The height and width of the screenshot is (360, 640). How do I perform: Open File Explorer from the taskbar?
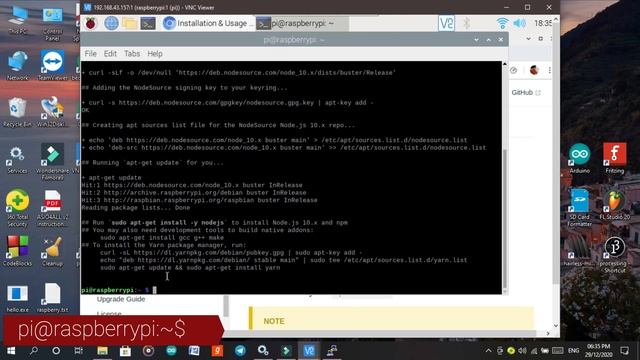102,351
